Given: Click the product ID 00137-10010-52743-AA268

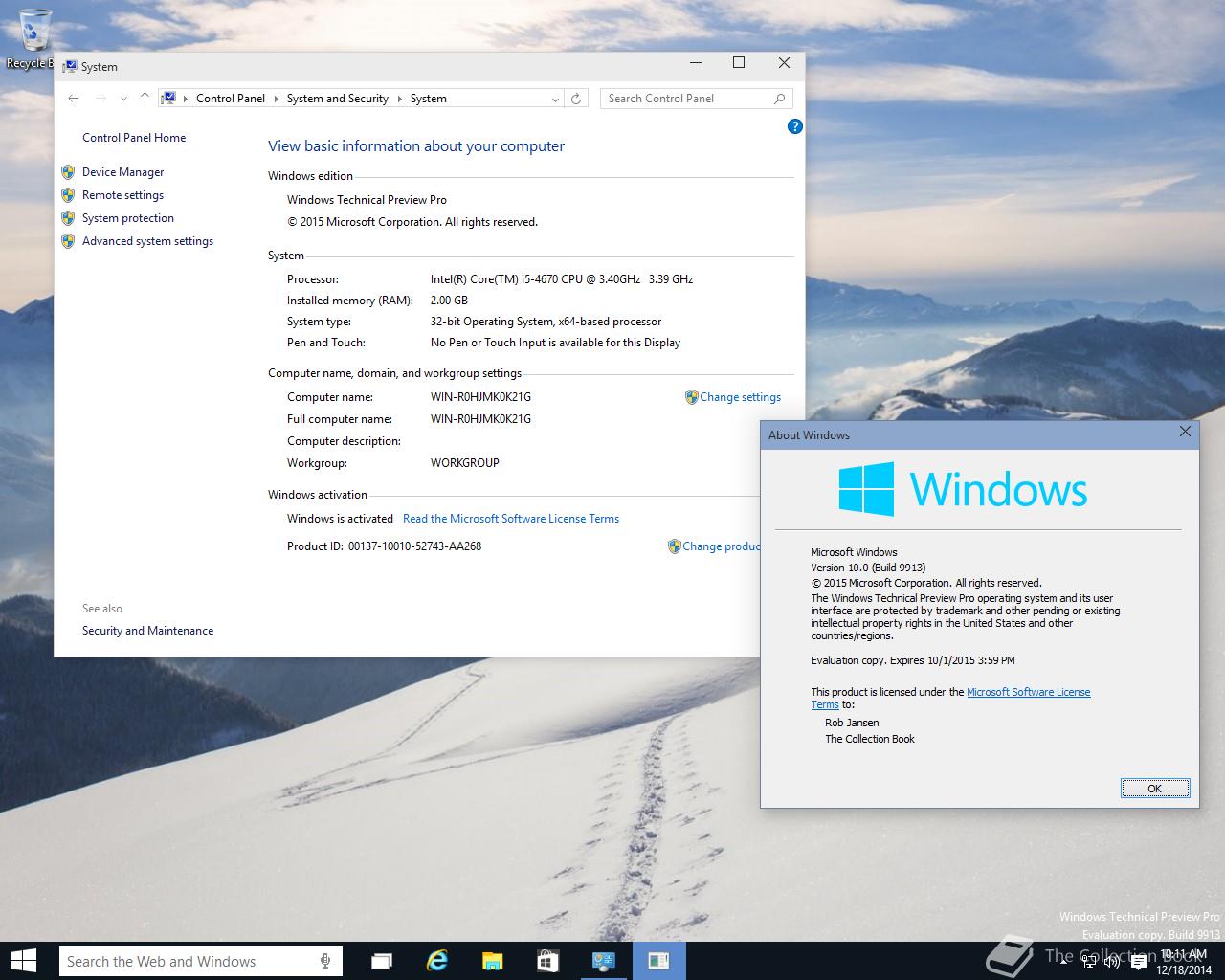Looking at the screenshot, I should 414,546.
